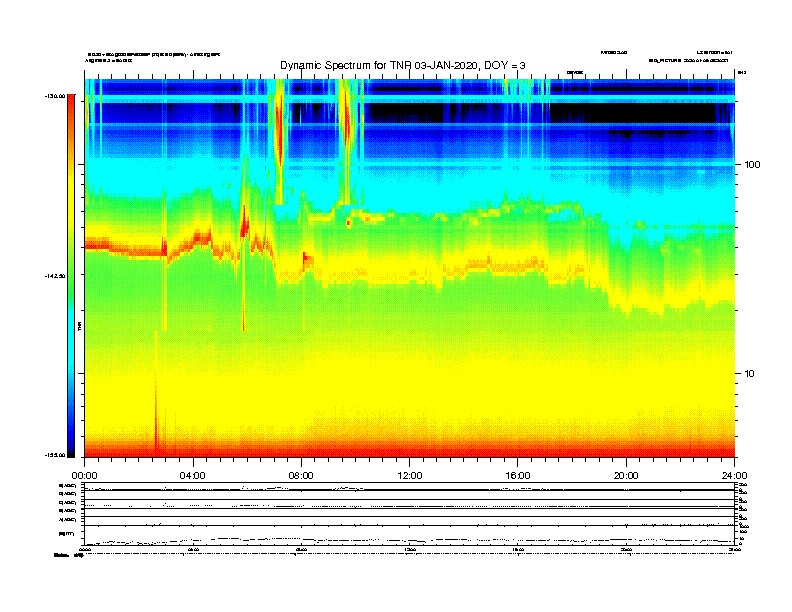Image resolution: width=792 pixels, height=612 pixels.
Task: Click the vertical rainbow color scale bar
Action: click(x=71, y=276)
